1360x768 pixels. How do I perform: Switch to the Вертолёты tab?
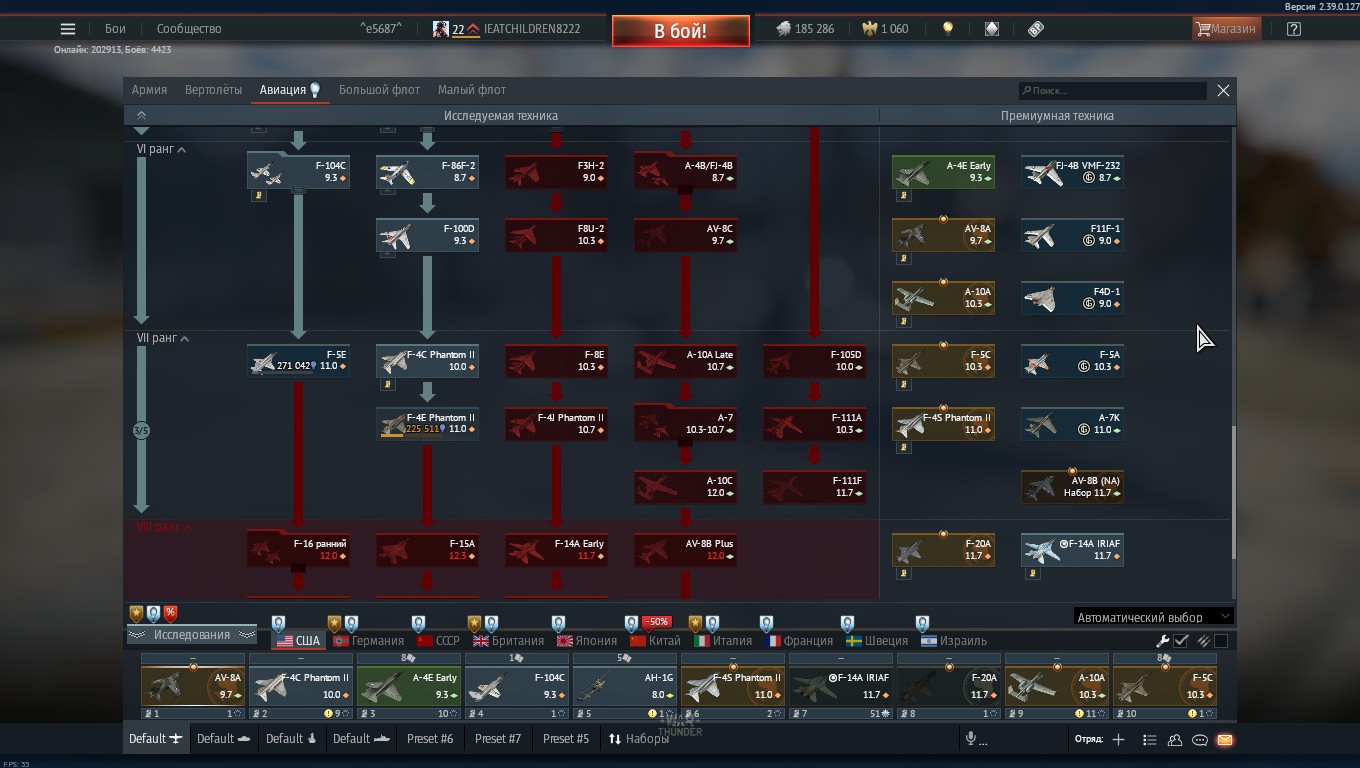[213, 90]
